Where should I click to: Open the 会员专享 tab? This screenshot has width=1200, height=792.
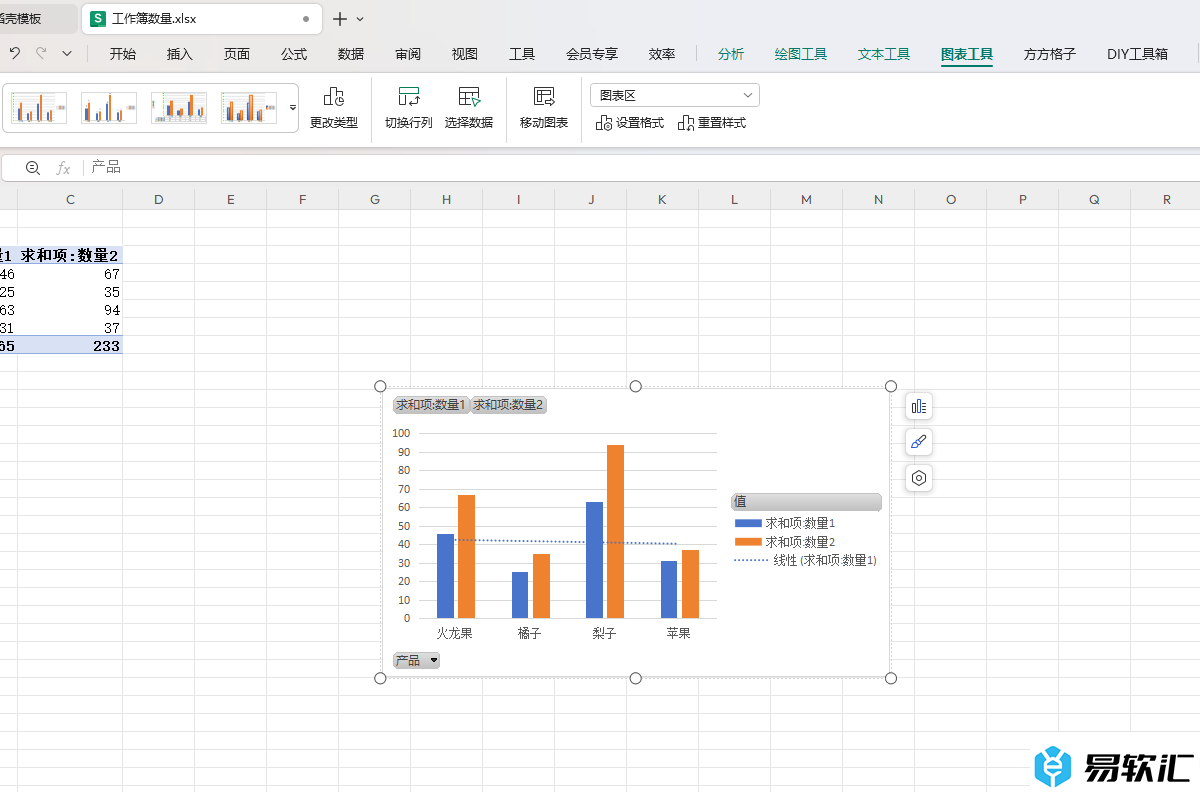tap(592, 54)
